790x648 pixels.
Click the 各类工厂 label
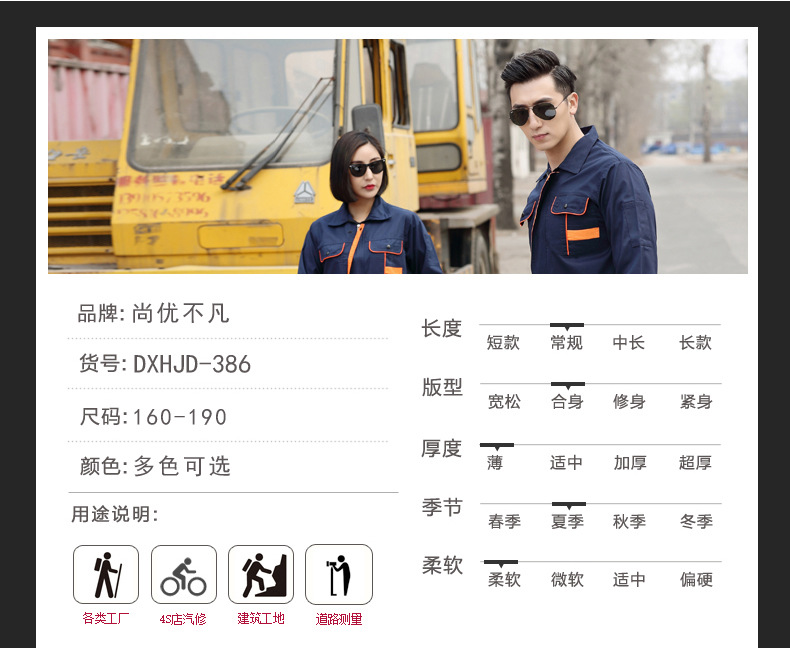(106, 619)
